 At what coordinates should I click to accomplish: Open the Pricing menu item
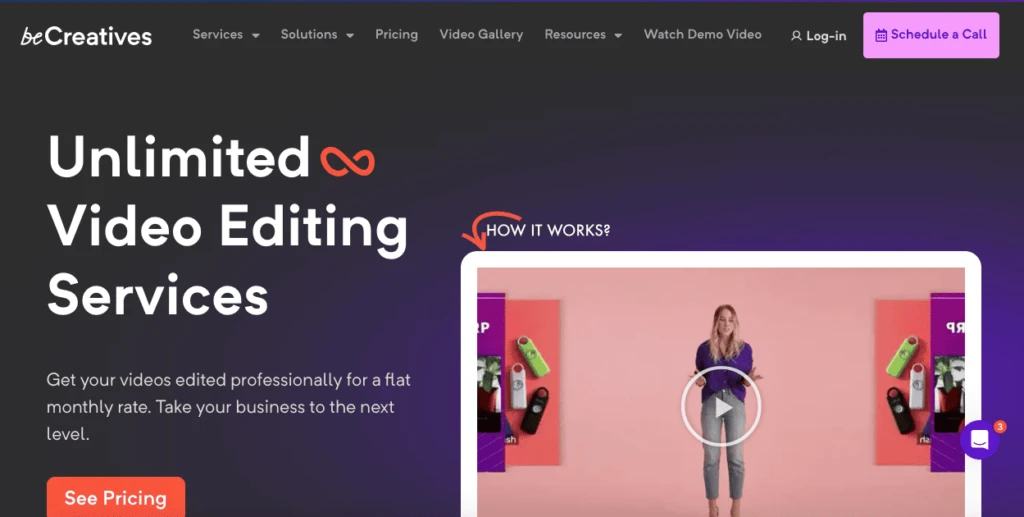[x=396, y=35]
